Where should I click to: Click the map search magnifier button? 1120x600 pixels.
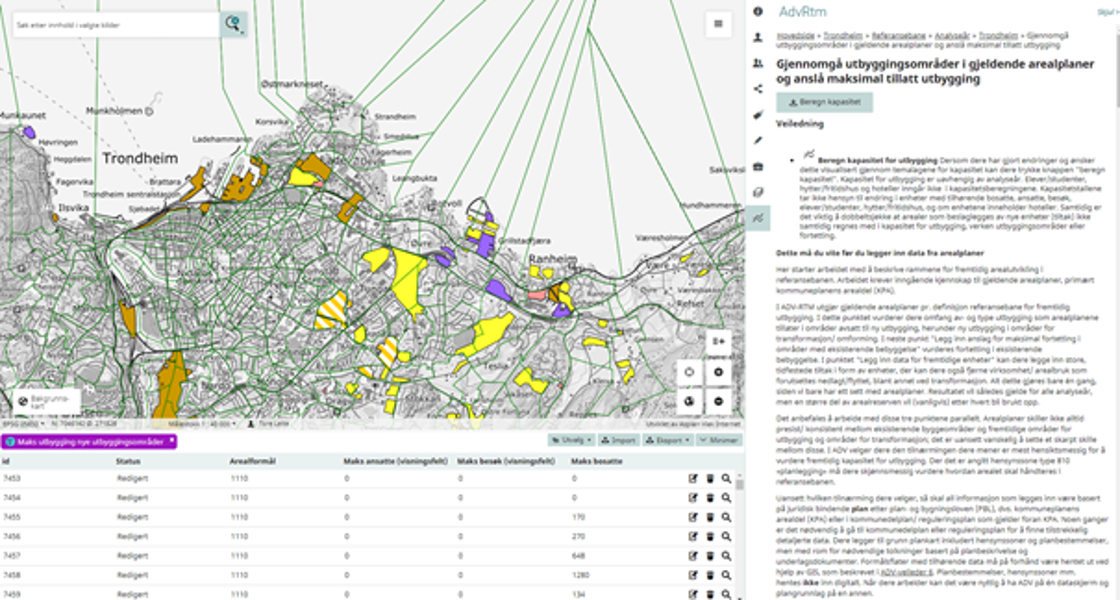pyautogui.click(x=234, y=24)
